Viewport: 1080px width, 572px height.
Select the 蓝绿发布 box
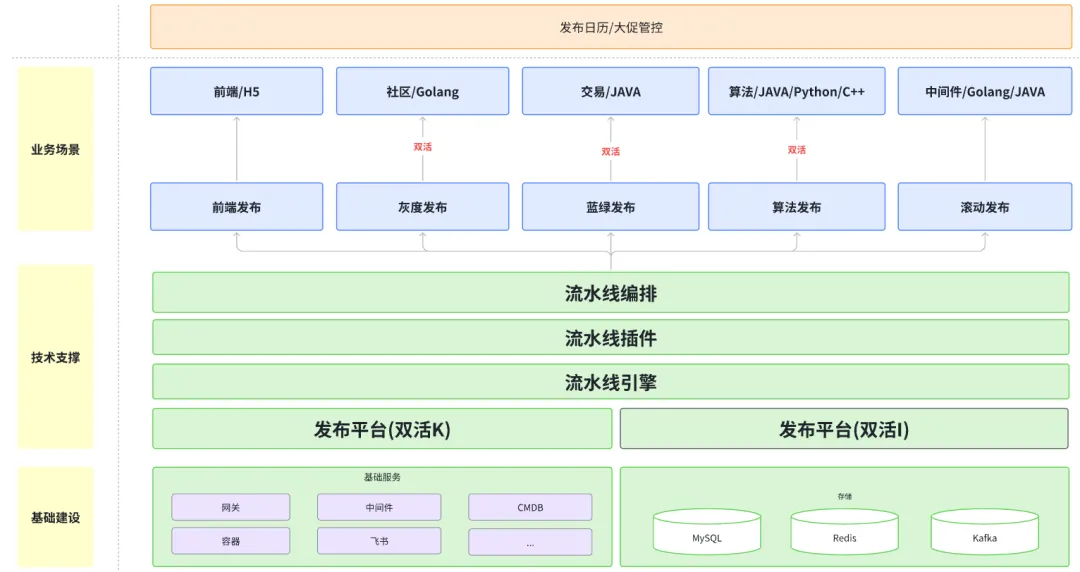(x=610, y=207)
